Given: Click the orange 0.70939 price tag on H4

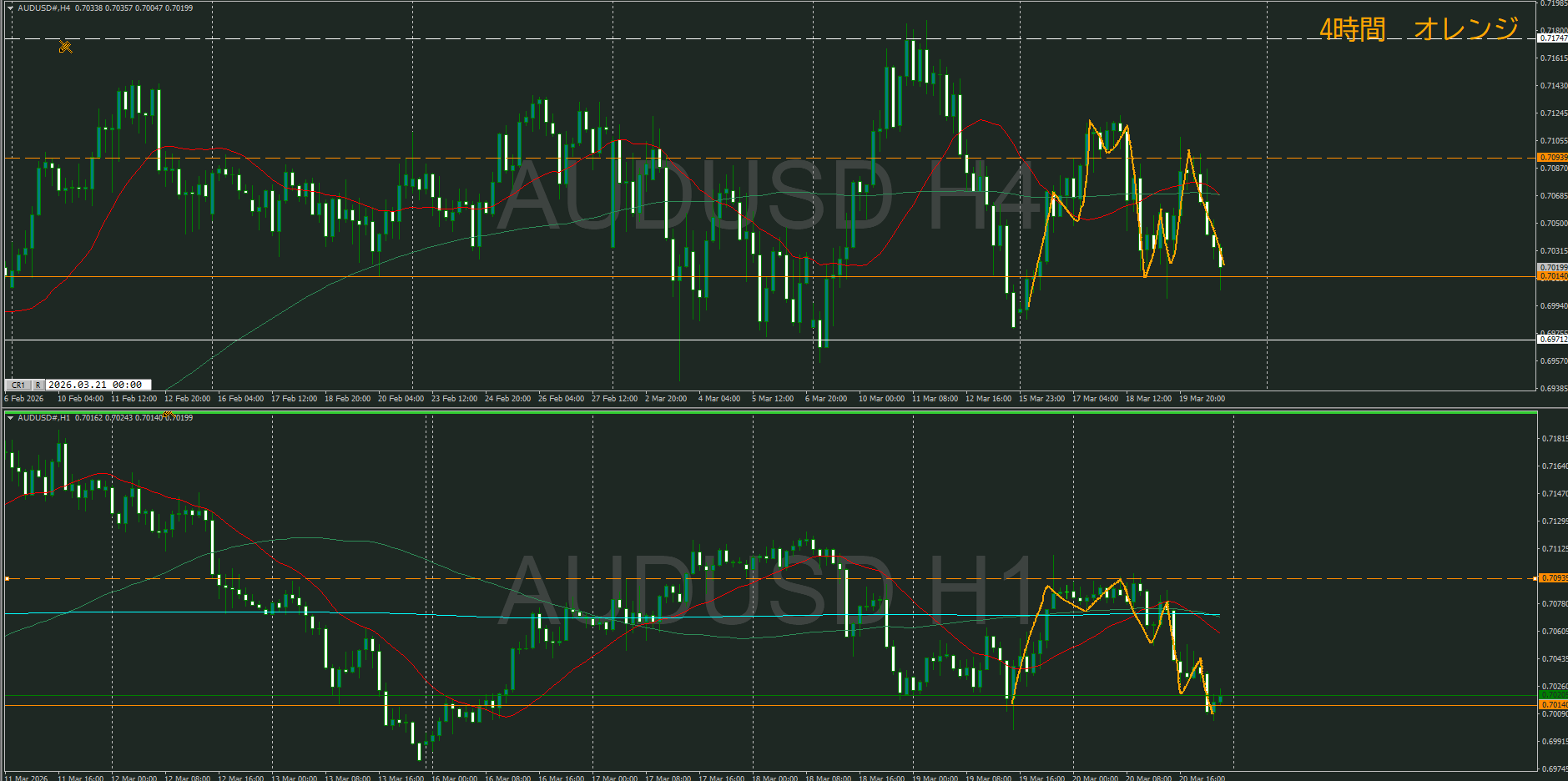Looking at the screenshot, I should (1552, 158).
